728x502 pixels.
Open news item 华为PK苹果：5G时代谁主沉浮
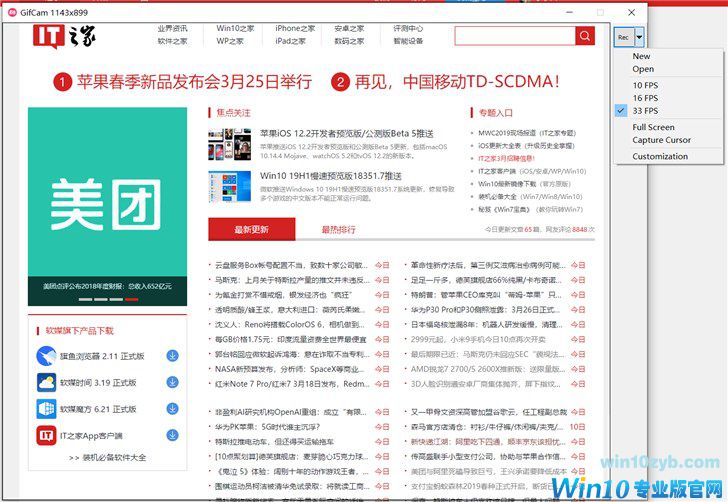click(x=267, y=427)
